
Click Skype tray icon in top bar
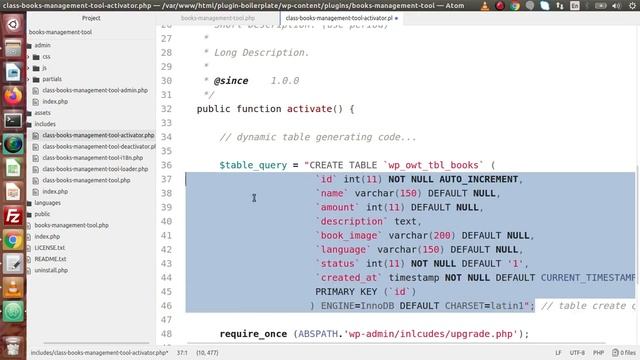tap(545, 6)
